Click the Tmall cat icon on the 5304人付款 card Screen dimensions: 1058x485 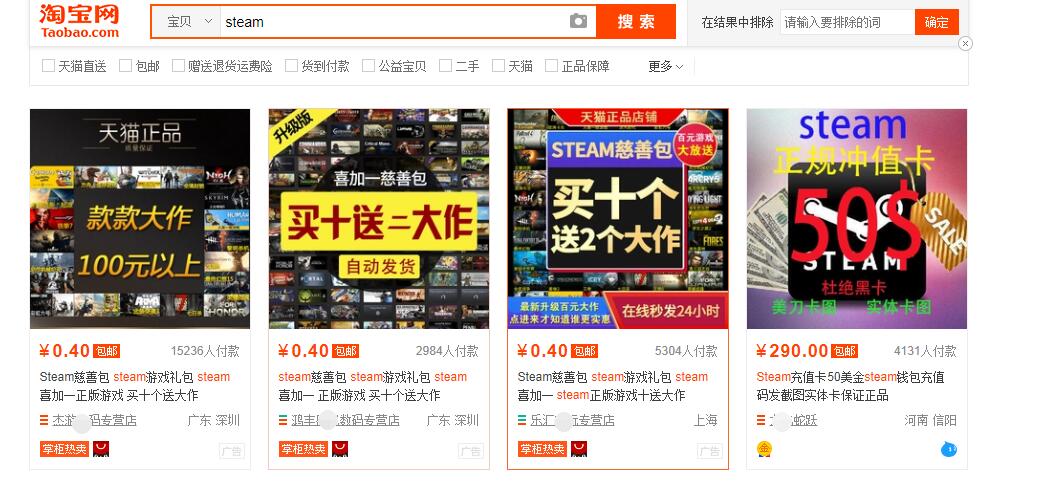pos(579,449)
